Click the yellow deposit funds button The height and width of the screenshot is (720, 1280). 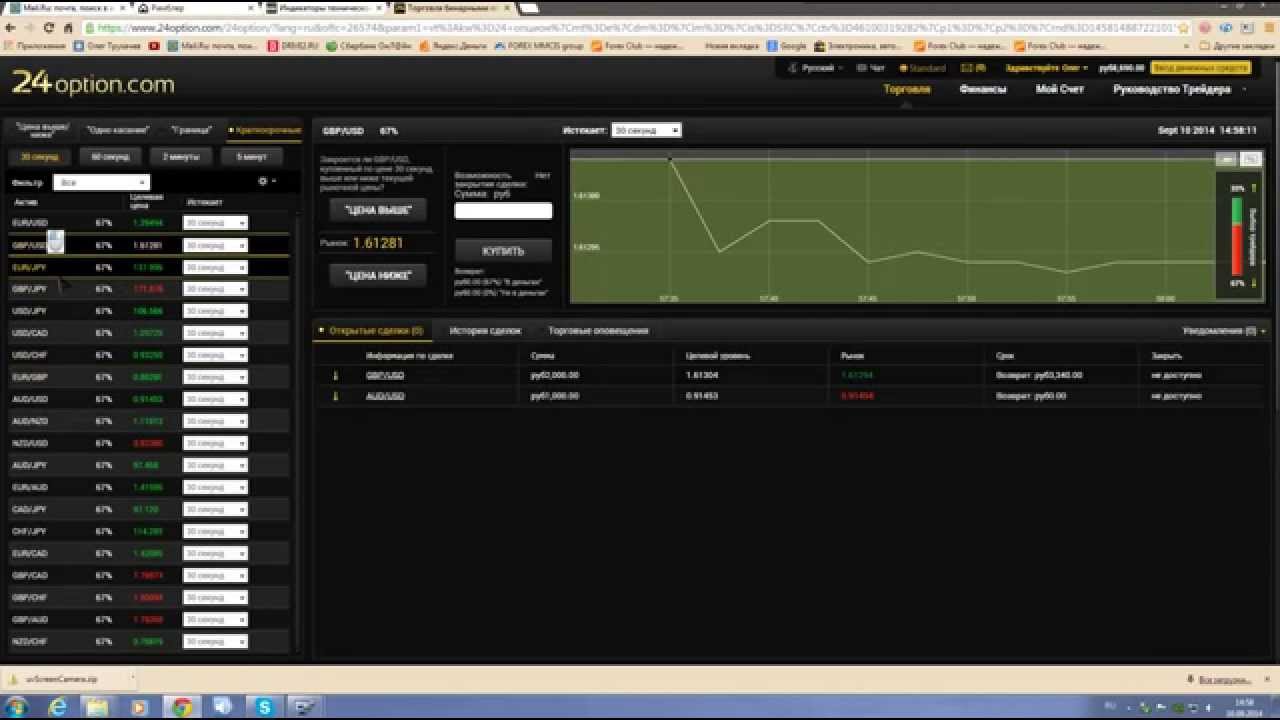(1200, 68)
